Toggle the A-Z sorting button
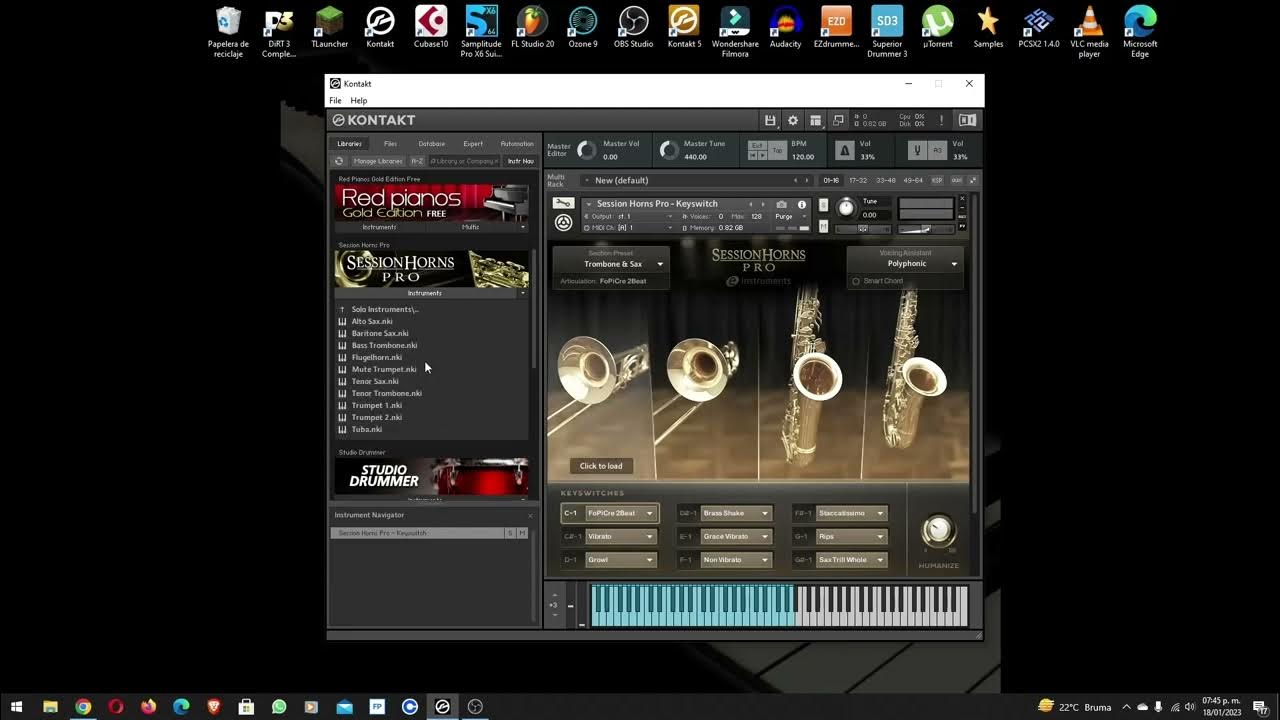This screenshot has height=720, width=1280. click(417, 161)
